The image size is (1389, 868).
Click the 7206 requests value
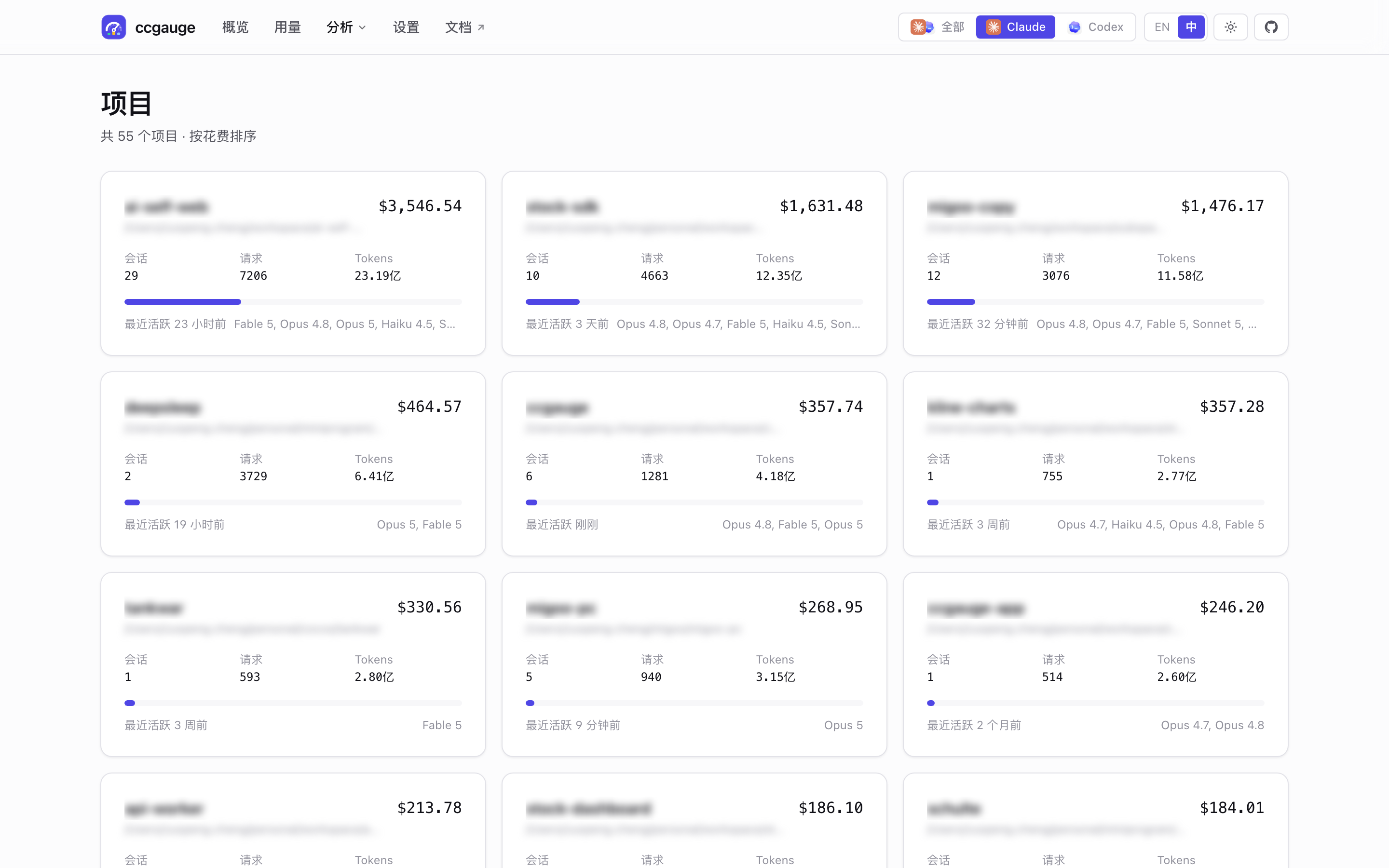253,275
